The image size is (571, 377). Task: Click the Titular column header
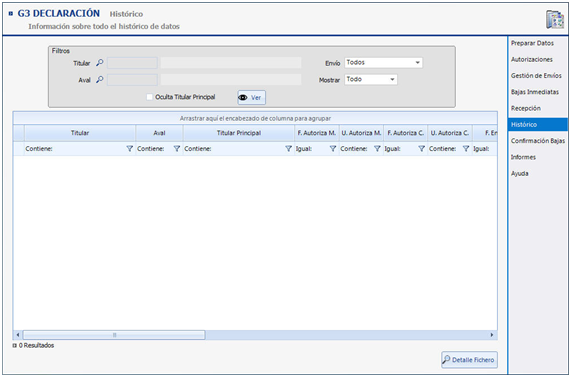pyautogui.click(x=80, y=133)
